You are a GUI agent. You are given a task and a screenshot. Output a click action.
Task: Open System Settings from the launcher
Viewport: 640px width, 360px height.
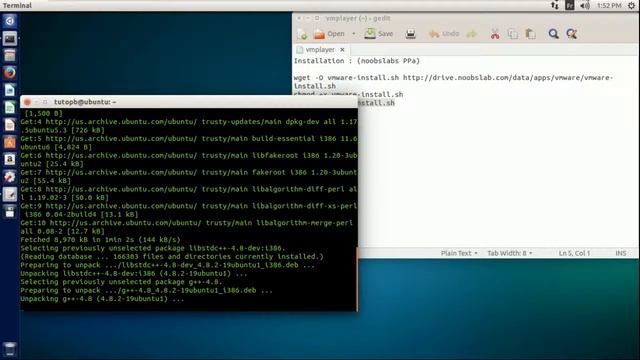10,177
